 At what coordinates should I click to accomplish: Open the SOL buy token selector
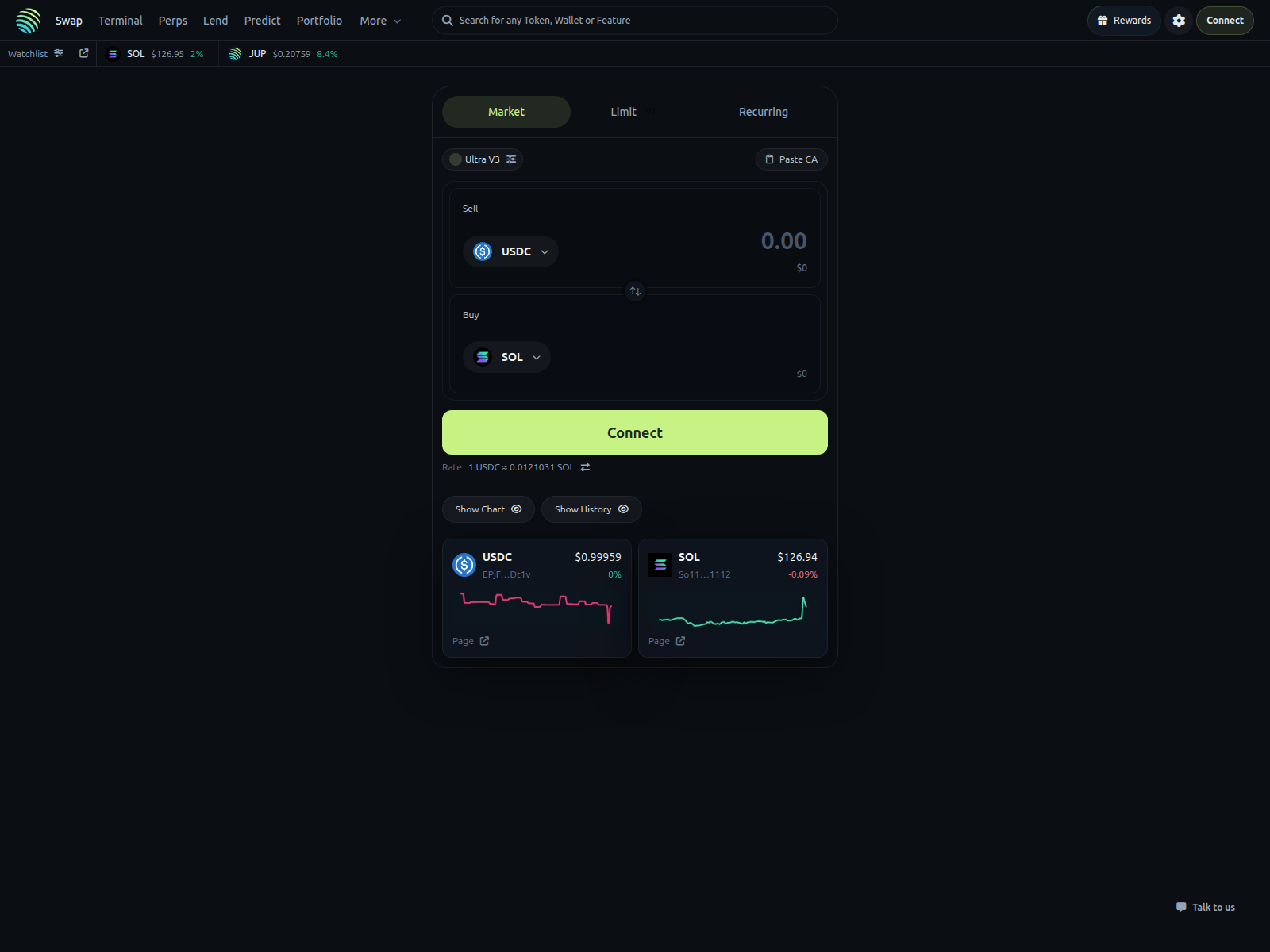pyautogui.click(x=506, y=357)
